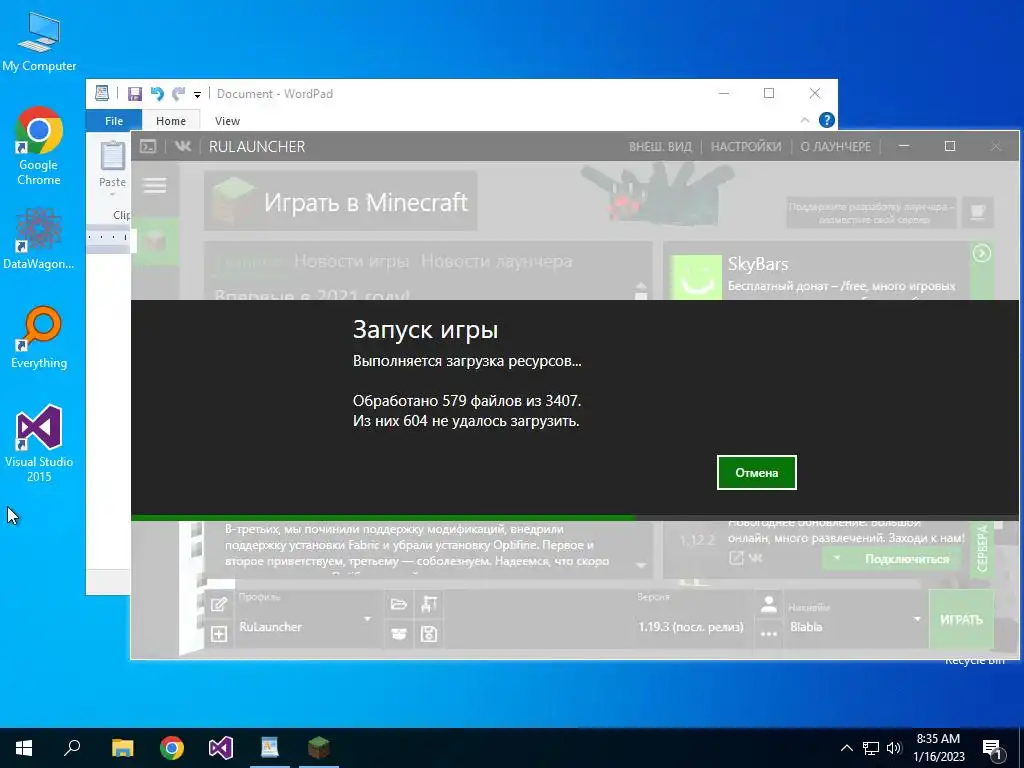Screen dimensions: 1024x768
Task: Click the user account person icon
Action: pyautogui.click(x=769, y=605)
